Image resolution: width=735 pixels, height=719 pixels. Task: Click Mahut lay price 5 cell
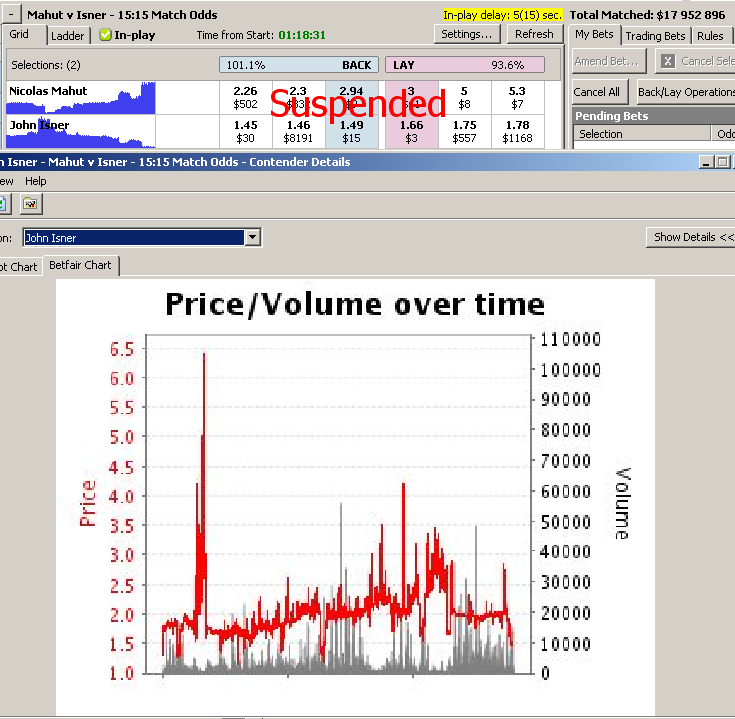pyautogui.click(x=464, y=97)
